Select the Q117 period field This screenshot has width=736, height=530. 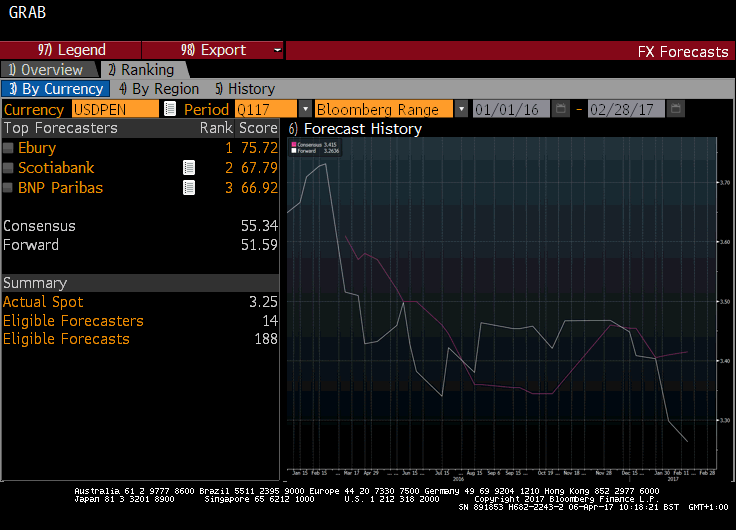(x=266, y=109)
